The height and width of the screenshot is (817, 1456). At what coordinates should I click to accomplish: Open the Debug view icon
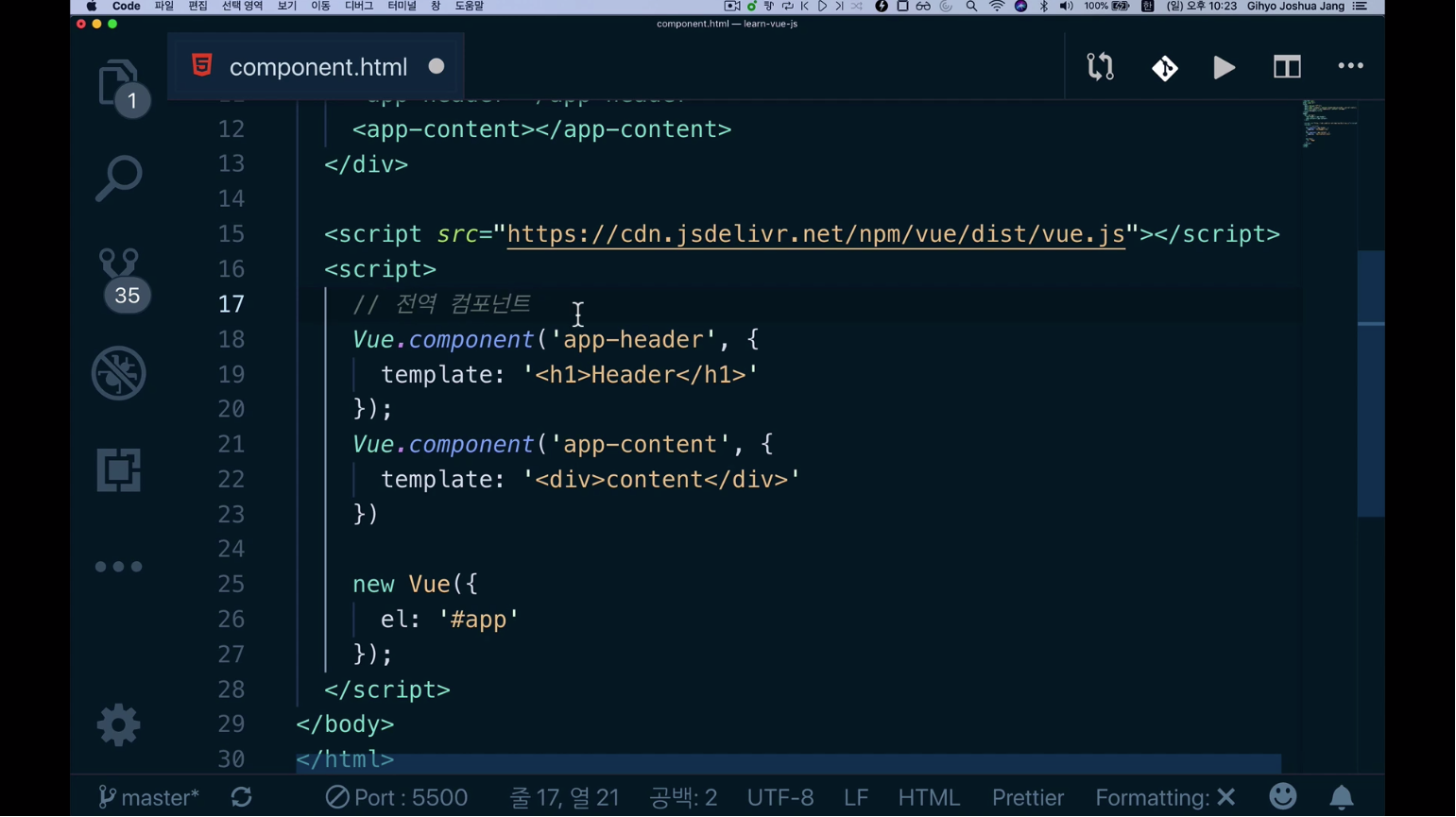(x=118, y=373)
